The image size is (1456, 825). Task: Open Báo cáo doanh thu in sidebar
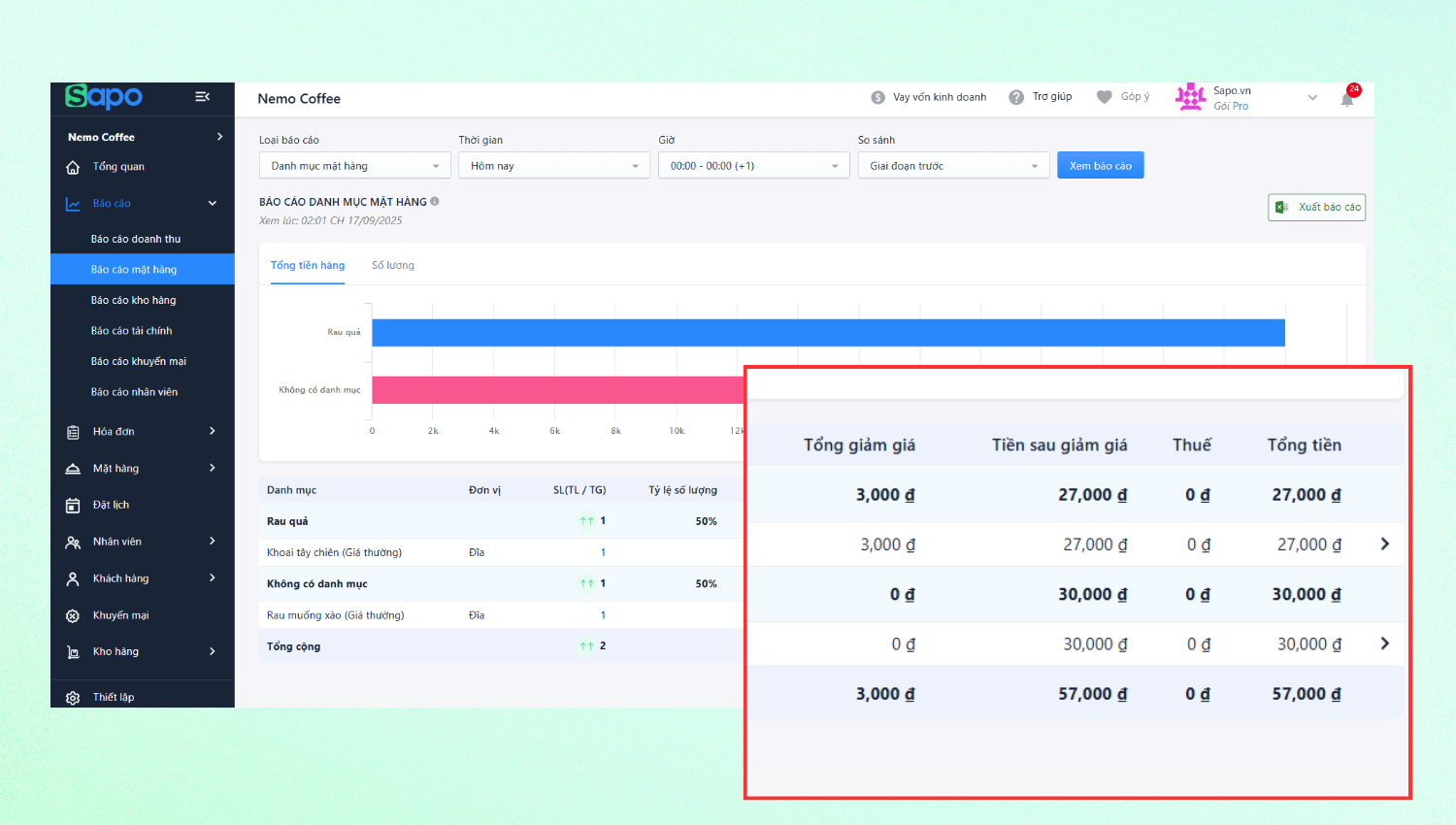point(136,239)
